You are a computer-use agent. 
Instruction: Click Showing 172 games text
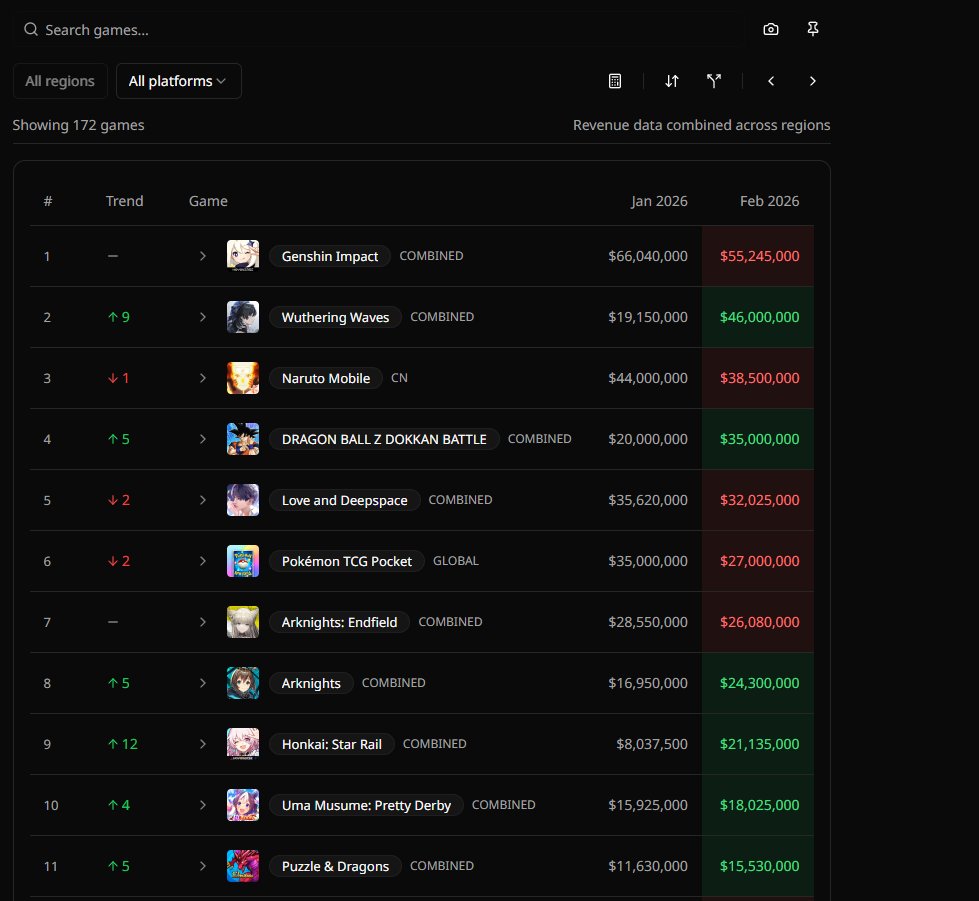78,125
